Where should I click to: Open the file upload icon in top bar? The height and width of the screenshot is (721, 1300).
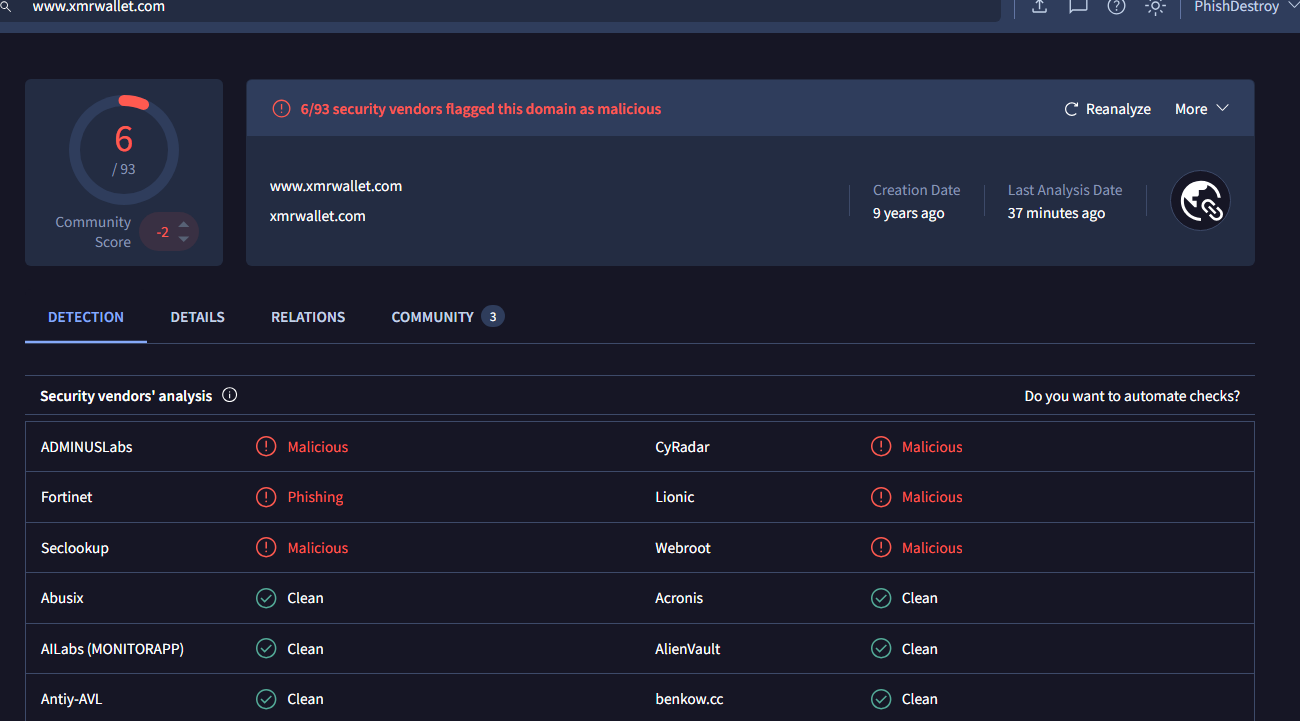click(1038, 7)
